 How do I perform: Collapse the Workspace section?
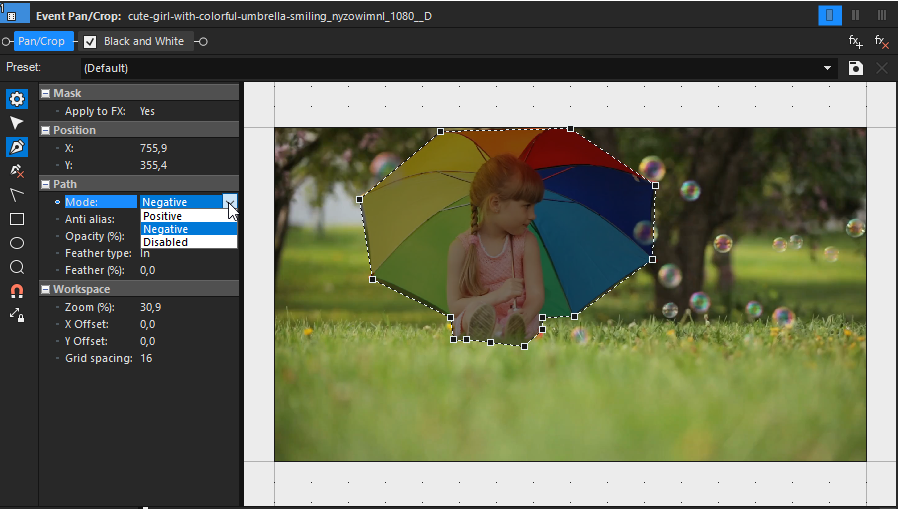(x=46, y=289)
